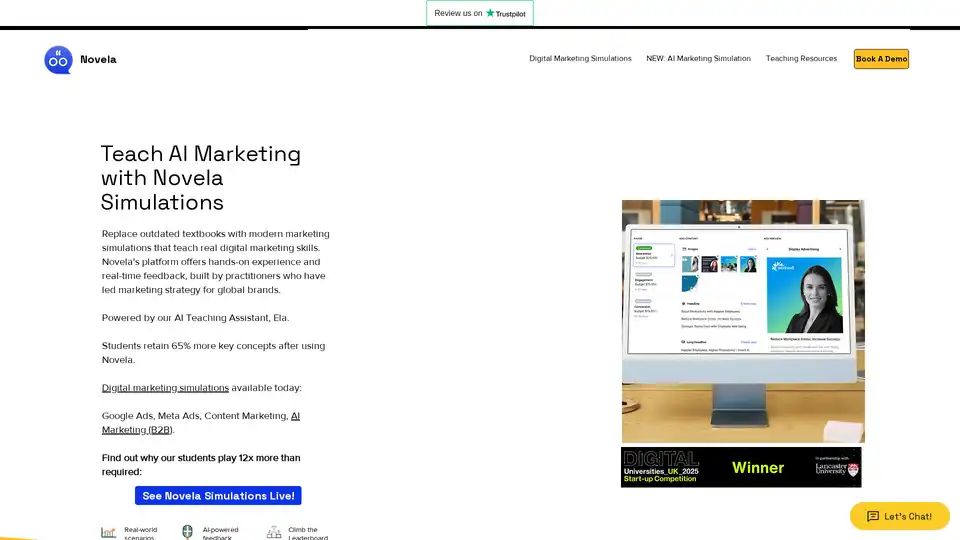
Task: Click the Real-world scenarios chart icon
Action: pyautogui.click(x=108, y=533)
